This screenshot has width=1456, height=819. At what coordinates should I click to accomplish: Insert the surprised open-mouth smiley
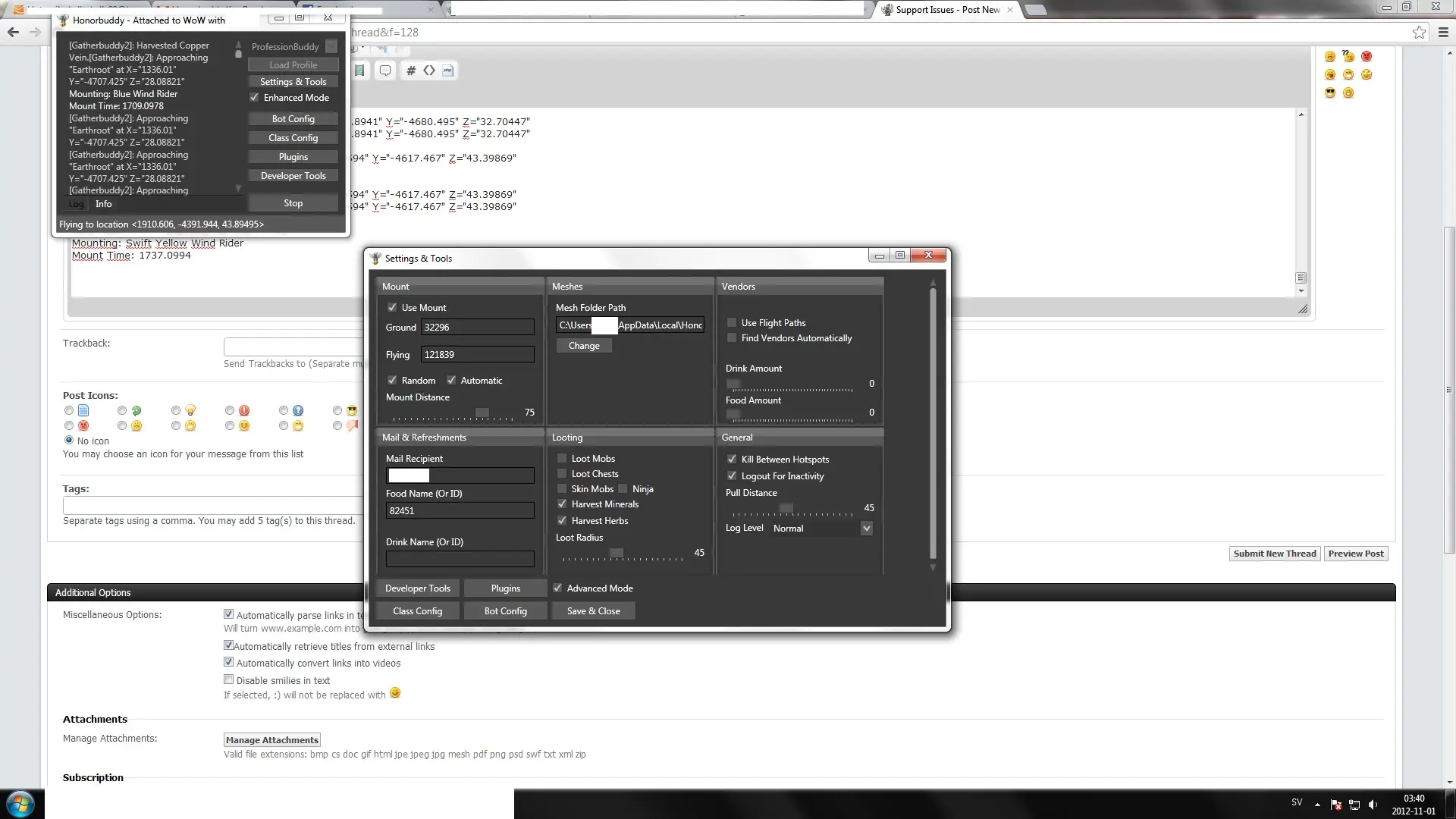click(x=1348, y=93)
